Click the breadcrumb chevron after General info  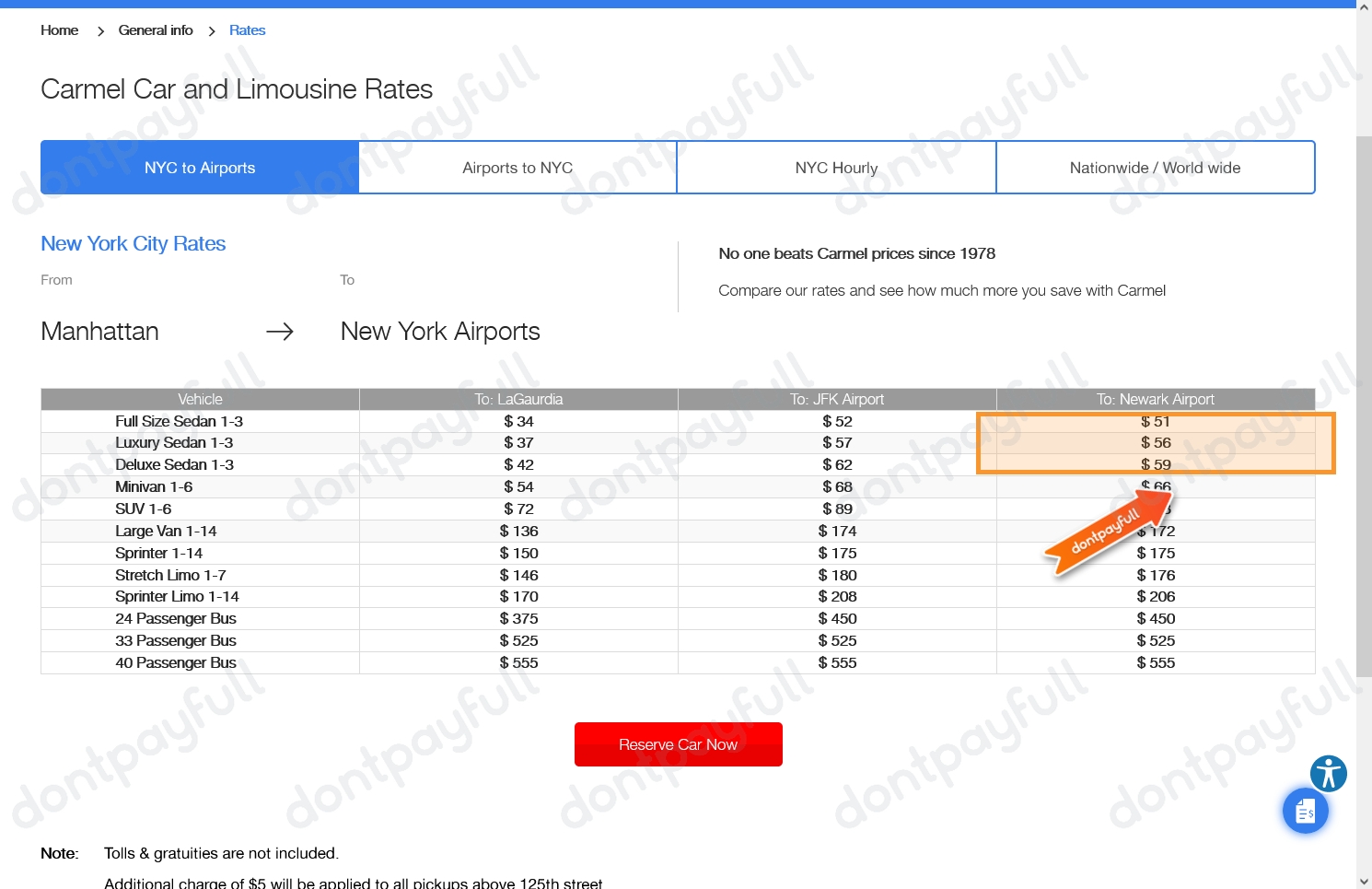click(x=212, y=31)
